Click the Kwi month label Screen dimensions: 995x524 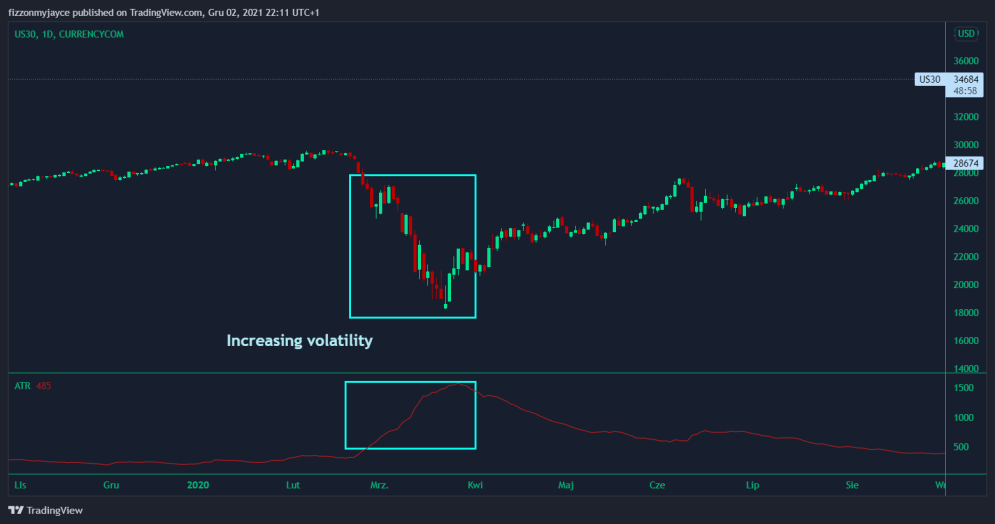pos(475,485)
